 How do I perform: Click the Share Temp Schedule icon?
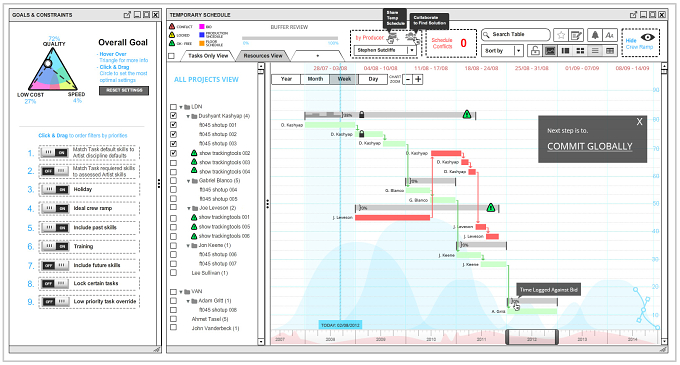(x=392, y=38)
